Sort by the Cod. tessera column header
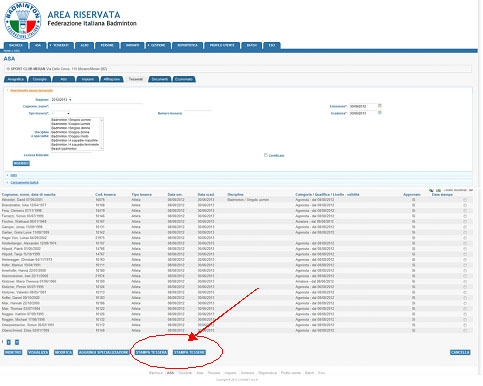The image size is (483, 386). point(105,194)
